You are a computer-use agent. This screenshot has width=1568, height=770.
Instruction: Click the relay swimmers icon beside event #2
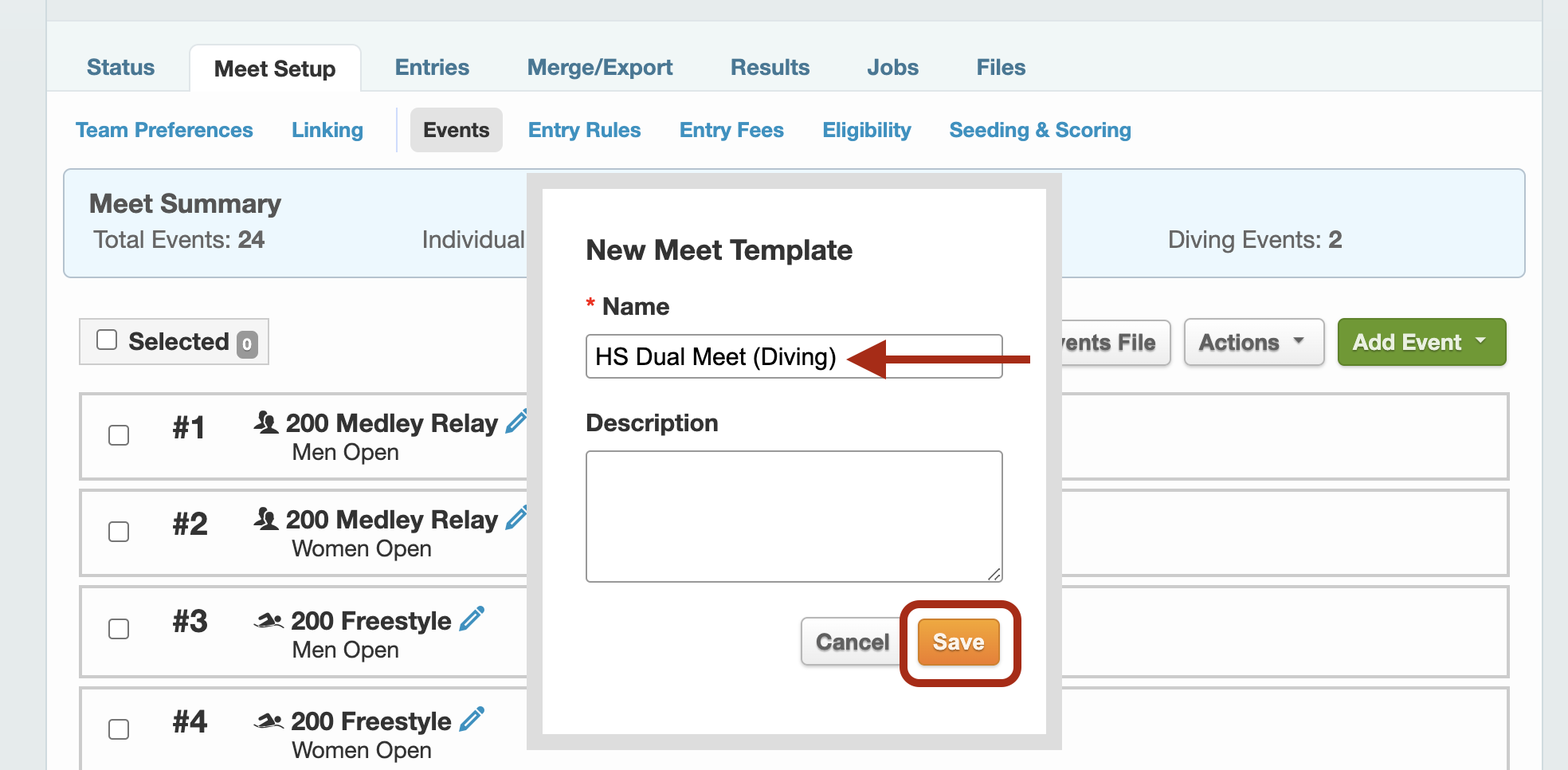[x=268, y=518]
